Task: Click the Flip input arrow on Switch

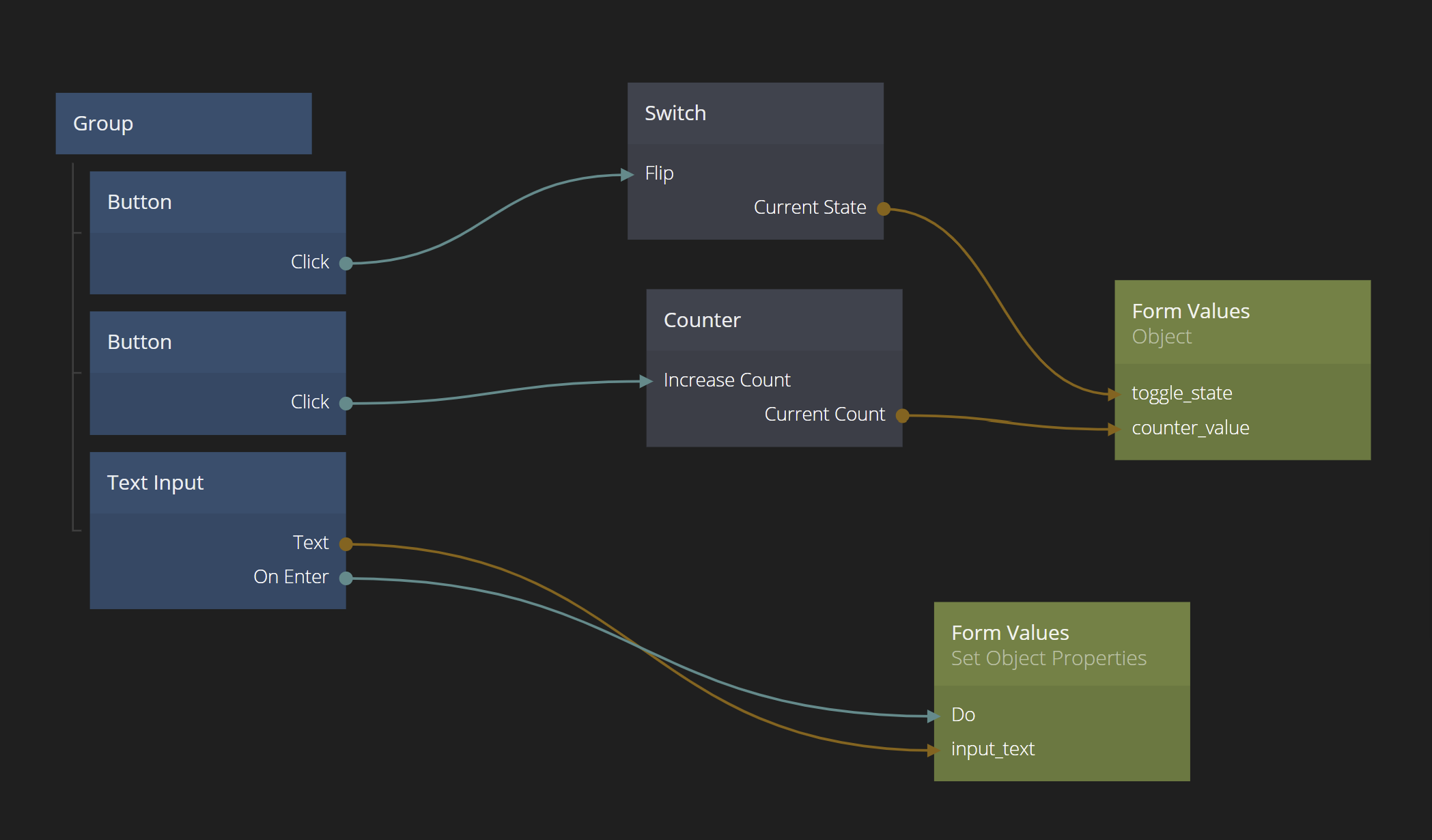Action: 627,175
